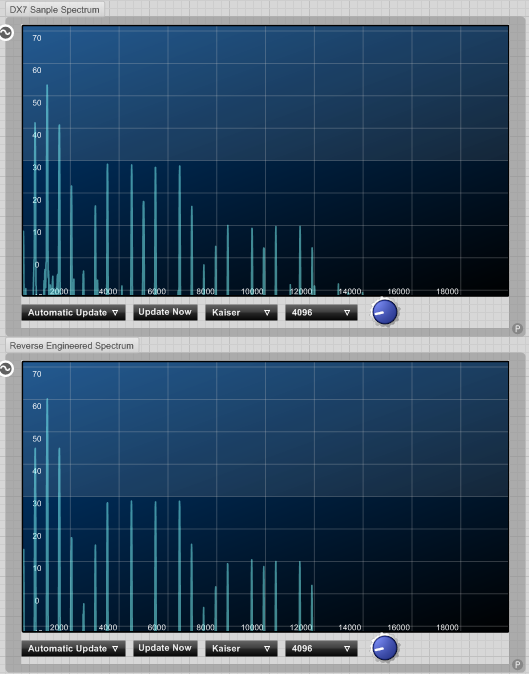Click the blue knob in Reverse Engineered Spectrum
Viewport: 529px width, 674px height.
tap(385, 648)
